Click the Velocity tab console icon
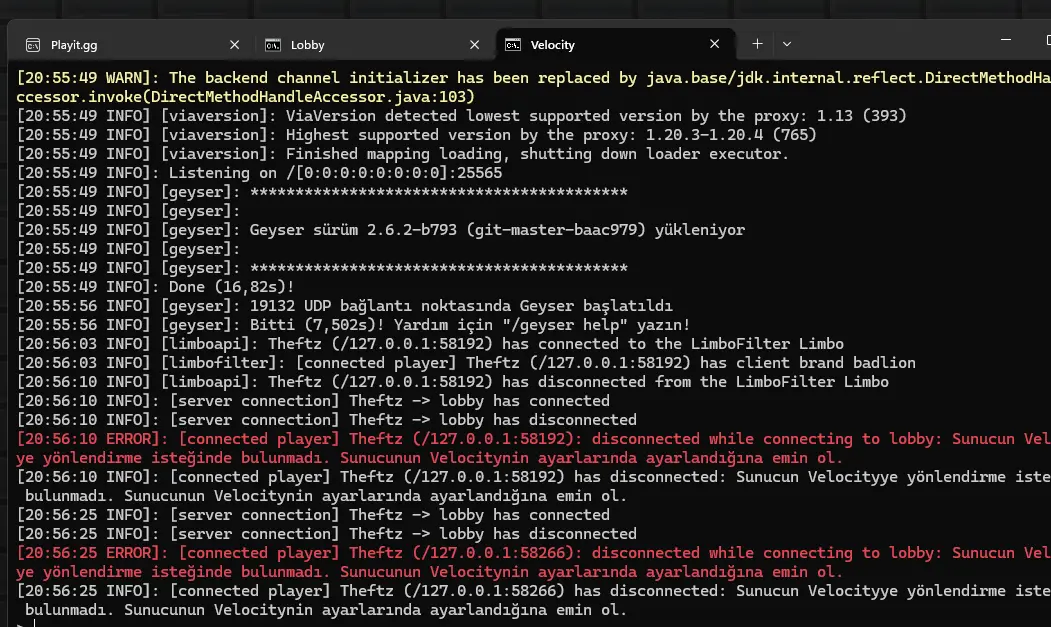Screen dimensions: 1051x627 pos(513,45)
